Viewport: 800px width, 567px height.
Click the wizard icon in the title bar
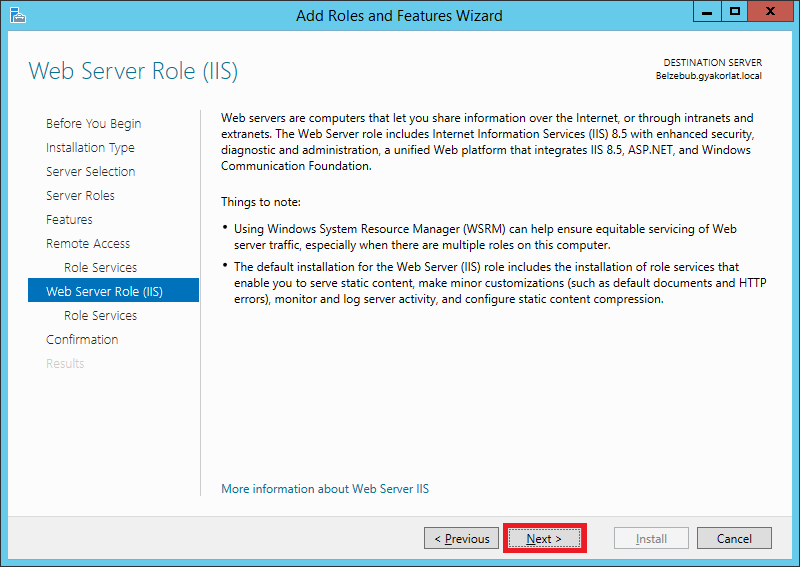click(x=17, y=15)
